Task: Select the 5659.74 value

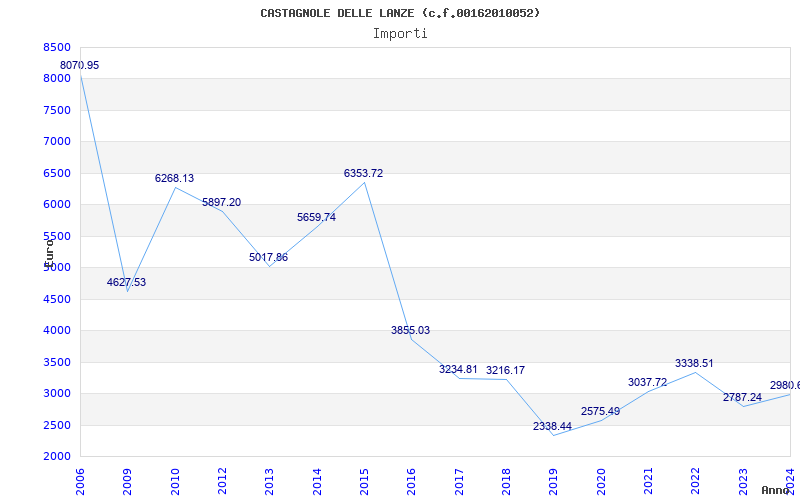Action: point(316,217)
